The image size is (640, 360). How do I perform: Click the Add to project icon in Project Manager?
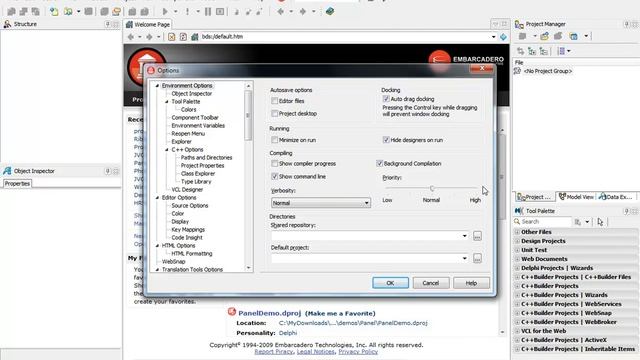[x=544, y=36]
